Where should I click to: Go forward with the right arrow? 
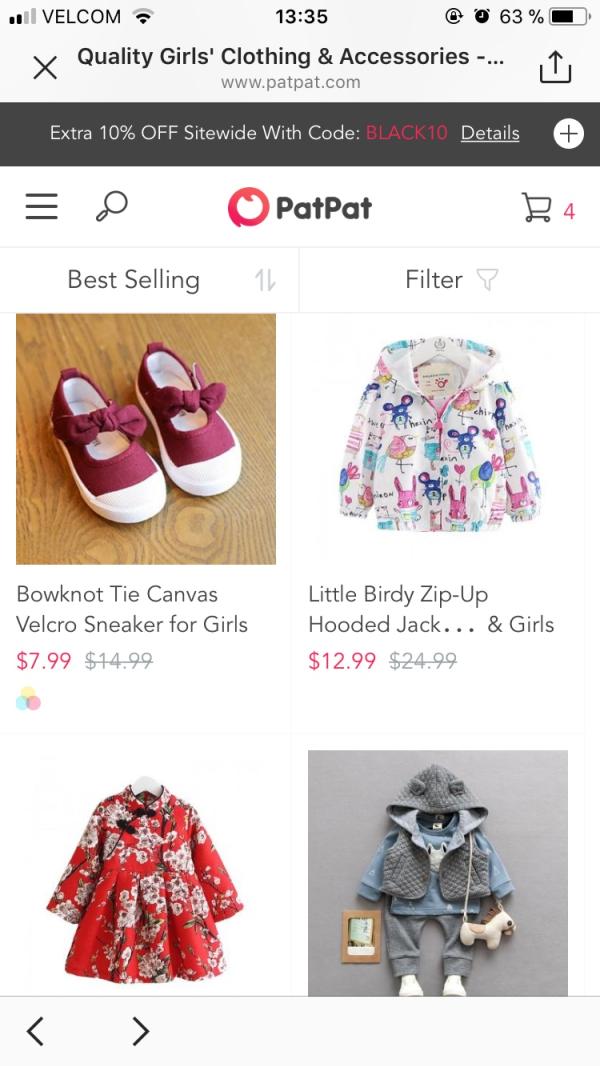[x=140, y=1031]
